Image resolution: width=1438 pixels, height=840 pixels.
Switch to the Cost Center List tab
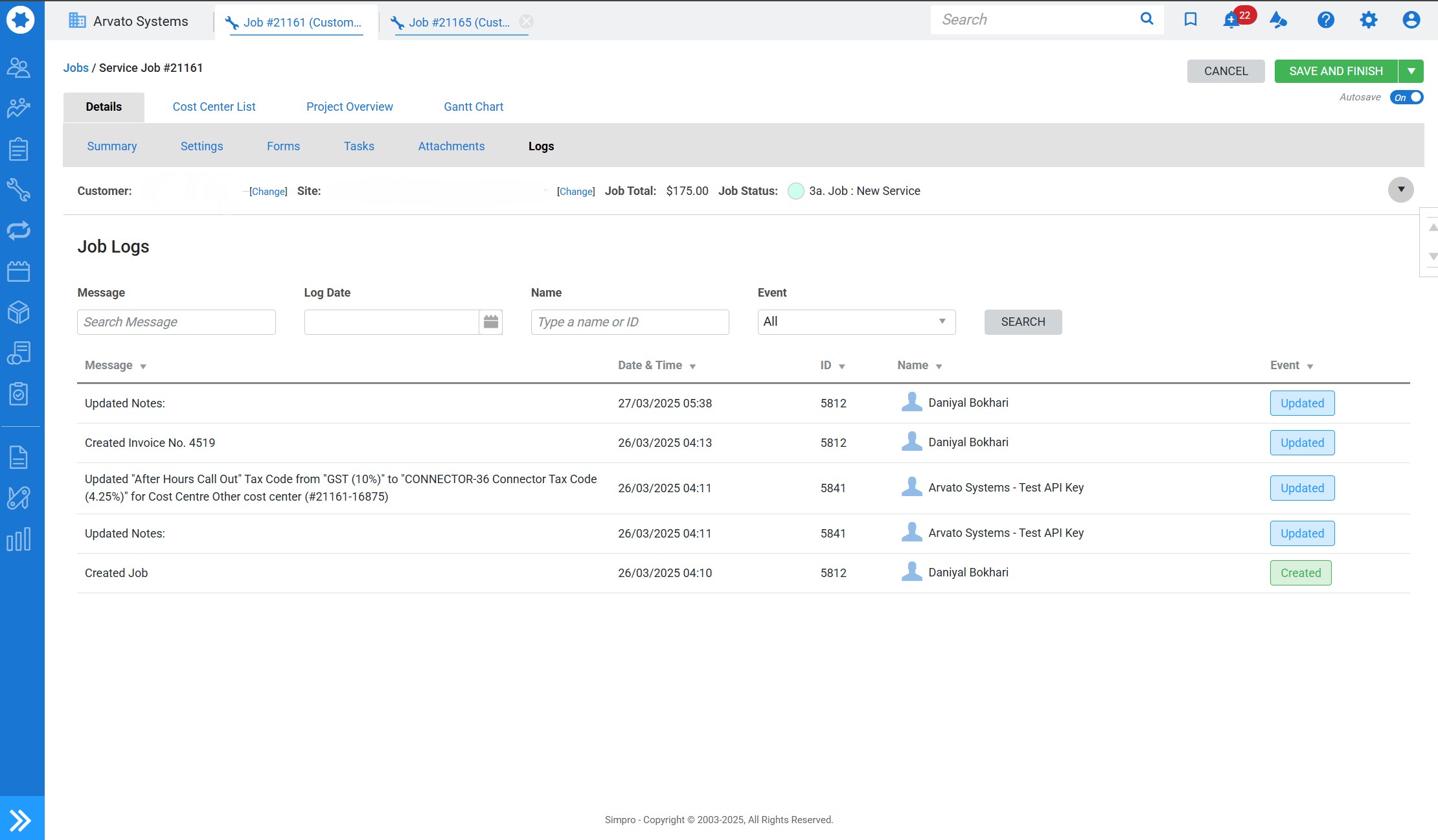click(x=214, y=107)
